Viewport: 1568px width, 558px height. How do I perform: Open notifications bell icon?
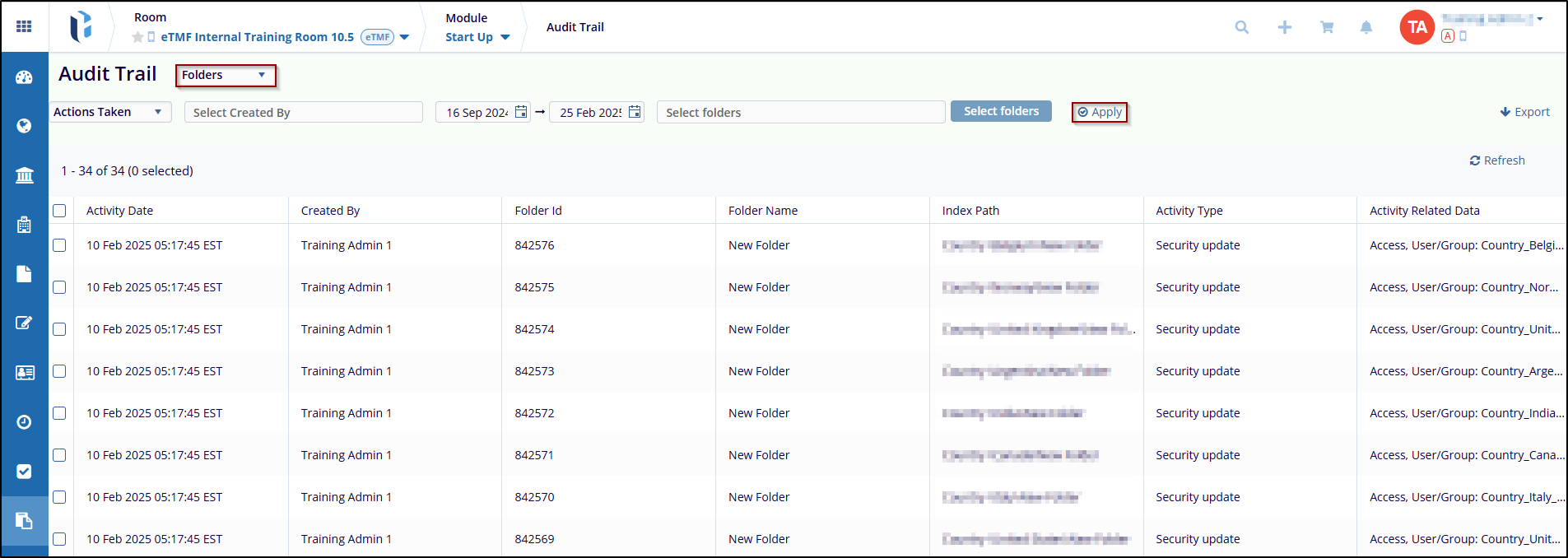[1366, 27]
